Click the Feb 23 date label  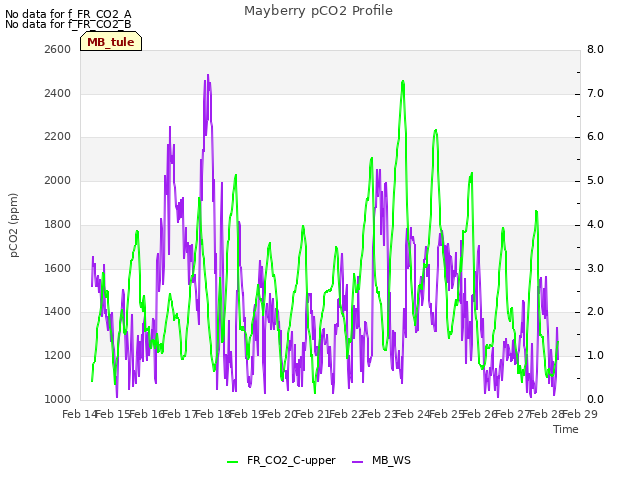pos(380,414)
